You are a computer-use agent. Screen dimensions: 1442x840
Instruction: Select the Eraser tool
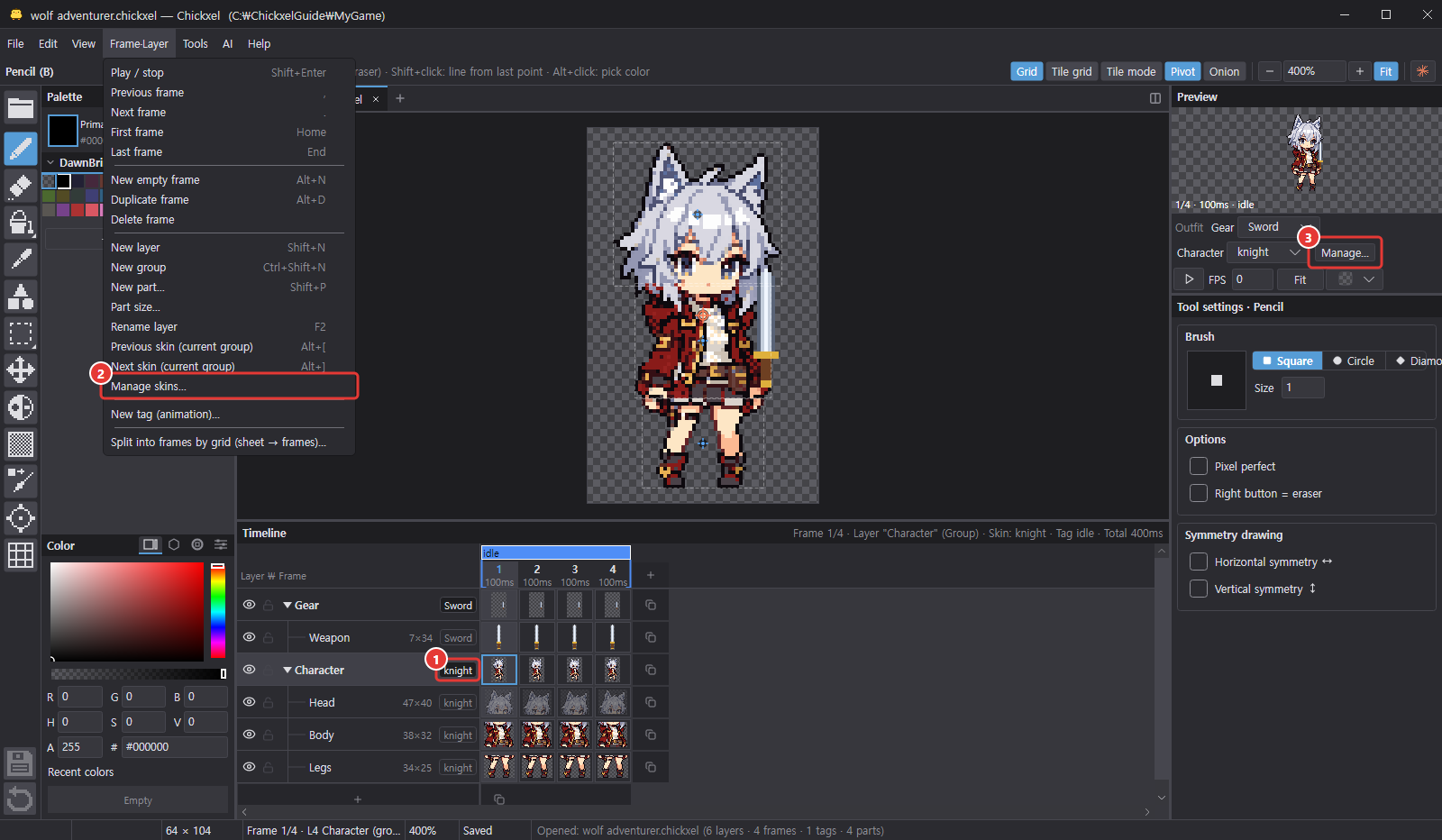(21, 187)
